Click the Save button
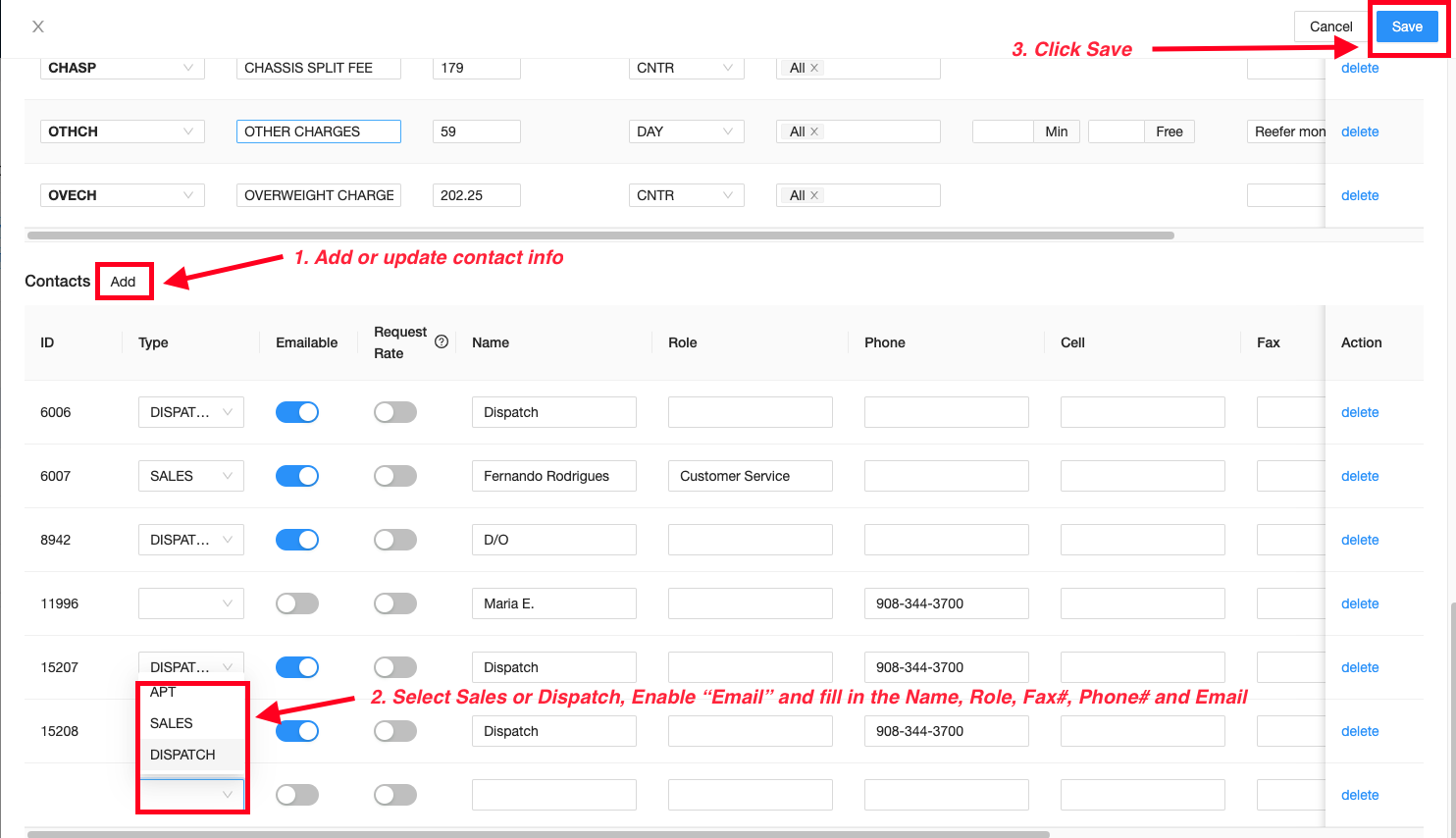 tap(1406, 26)
